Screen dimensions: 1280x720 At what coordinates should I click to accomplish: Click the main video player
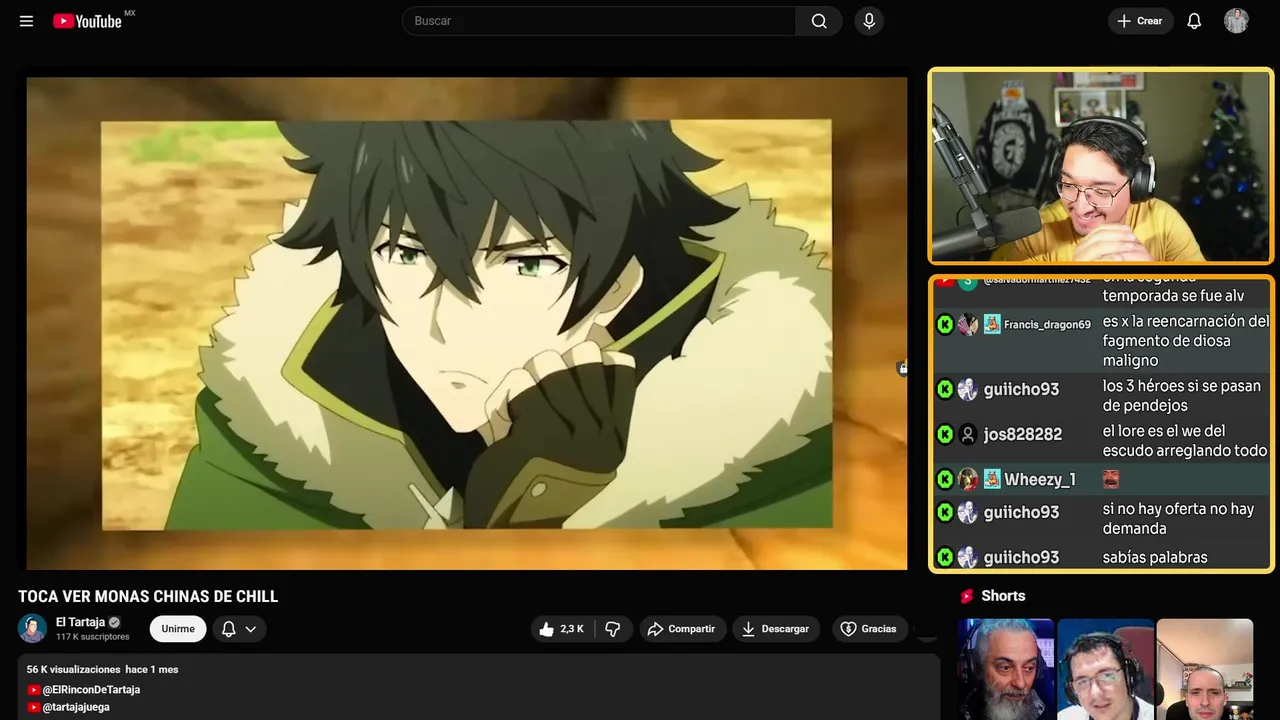click(466, 323)
